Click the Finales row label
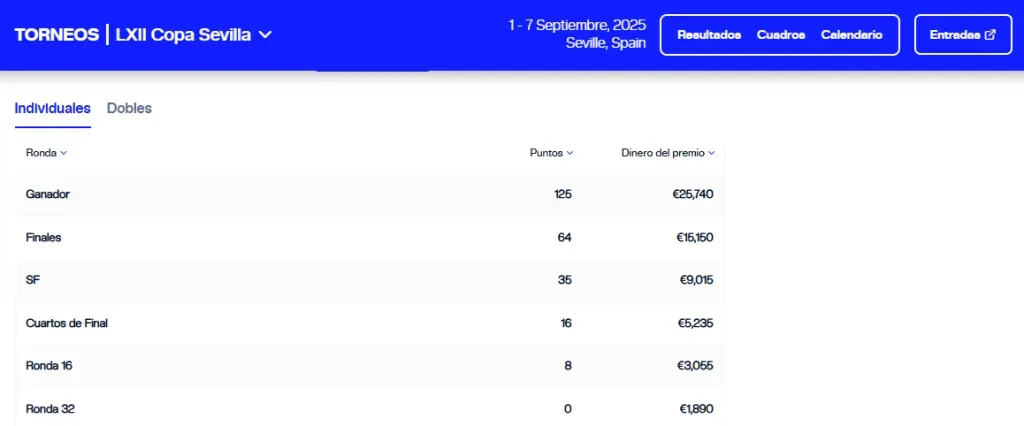This screenshot has width=1024, height=426. coord(44,237)
